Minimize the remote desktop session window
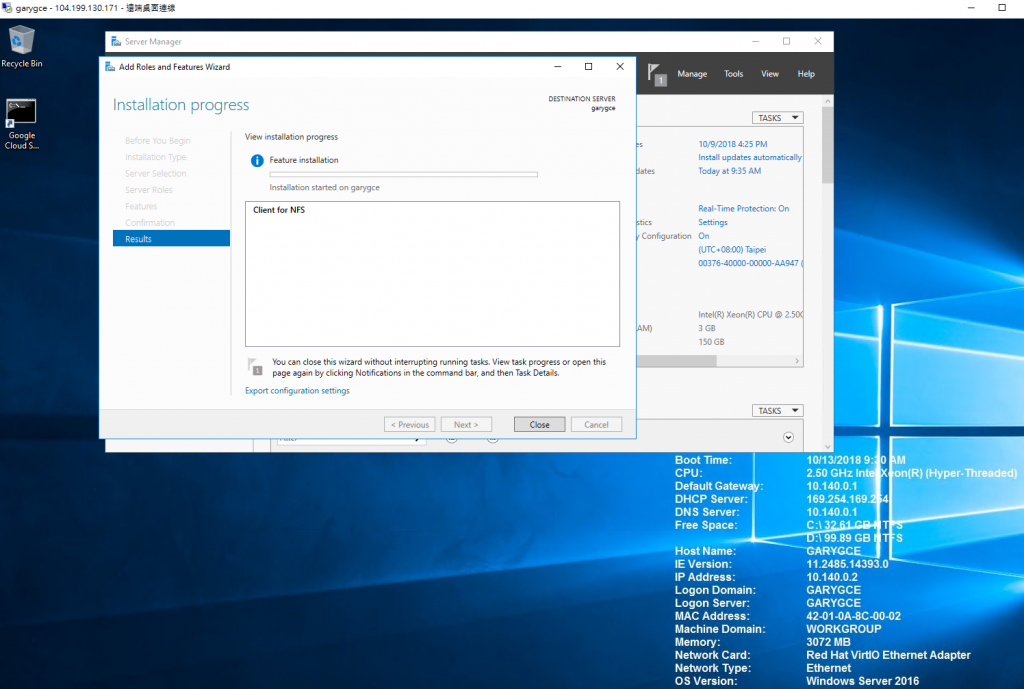 [971, 8]
